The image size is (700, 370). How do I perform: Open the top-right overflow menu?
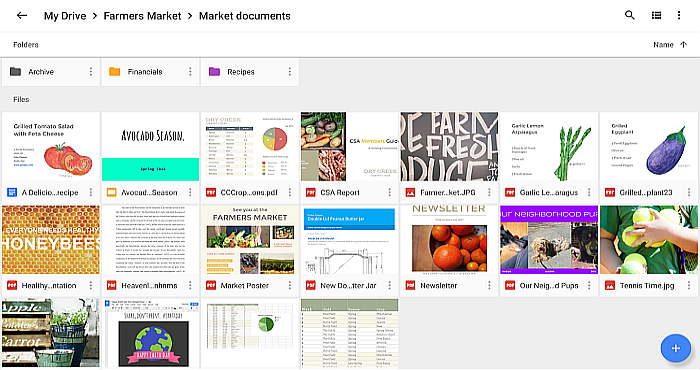pyautogui.click(x=679, y=15)
